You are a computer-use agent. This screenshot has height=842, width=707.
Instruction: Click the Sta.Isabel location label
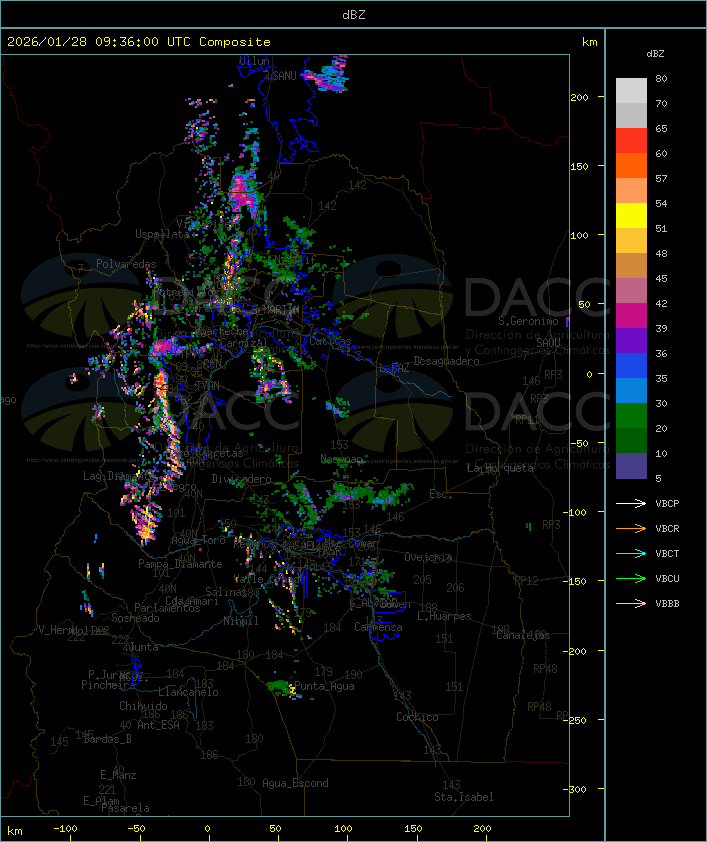coord(463,797)
